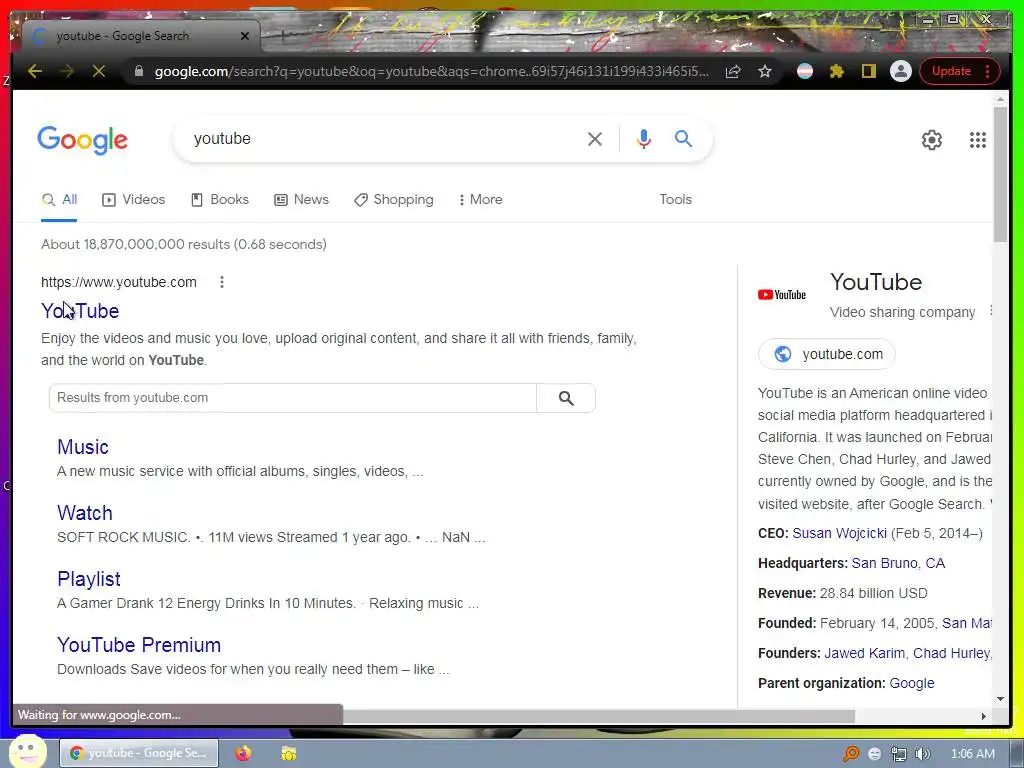Click the striped extension icon beside the star
Viewport: 1024px width, 768px height.
pyautogui.click(x=805, y=71)
